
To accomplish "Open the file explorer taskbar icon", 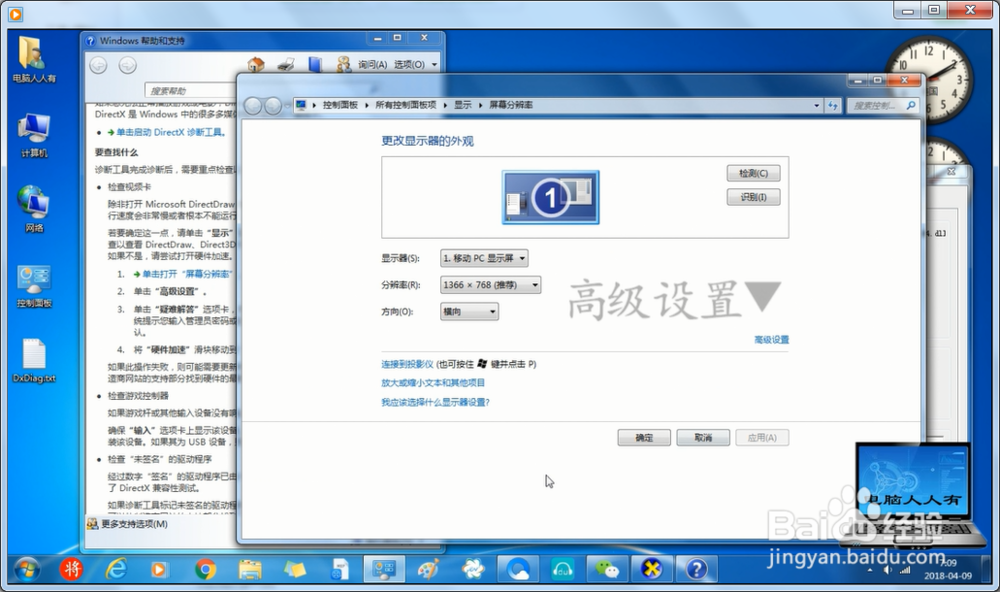I will tap(250, 568).
